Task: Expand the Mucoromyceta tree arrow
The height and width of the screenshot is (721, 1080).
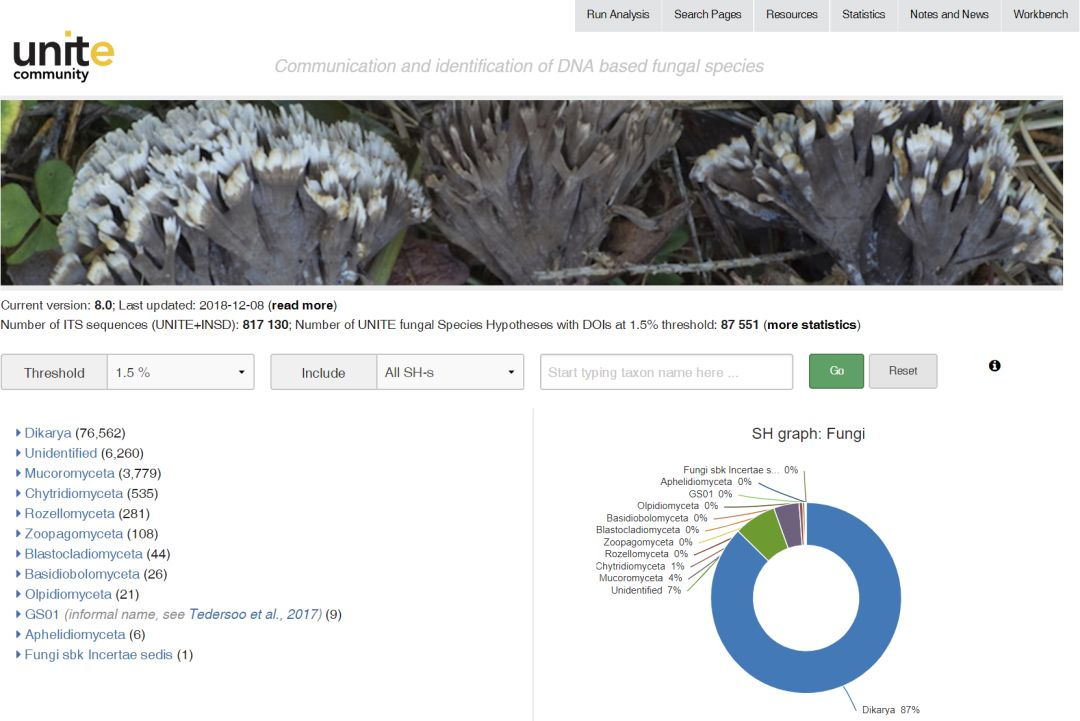Action: pos(18,472)
